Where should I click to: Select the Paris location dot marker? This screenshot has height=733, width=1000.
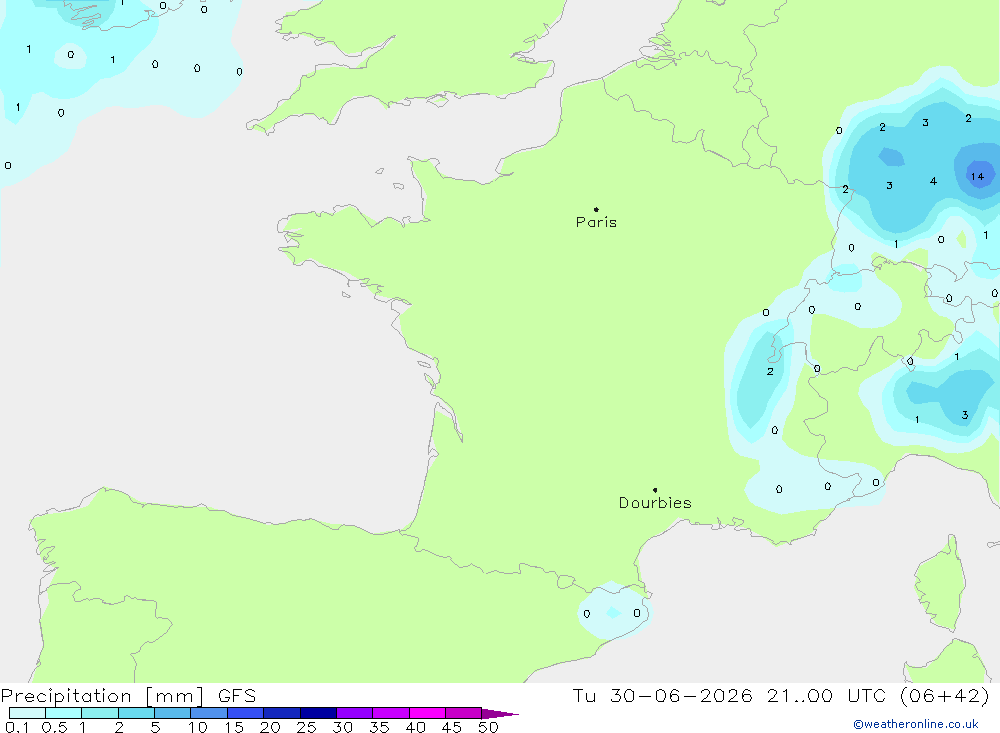tap(596, 209)
